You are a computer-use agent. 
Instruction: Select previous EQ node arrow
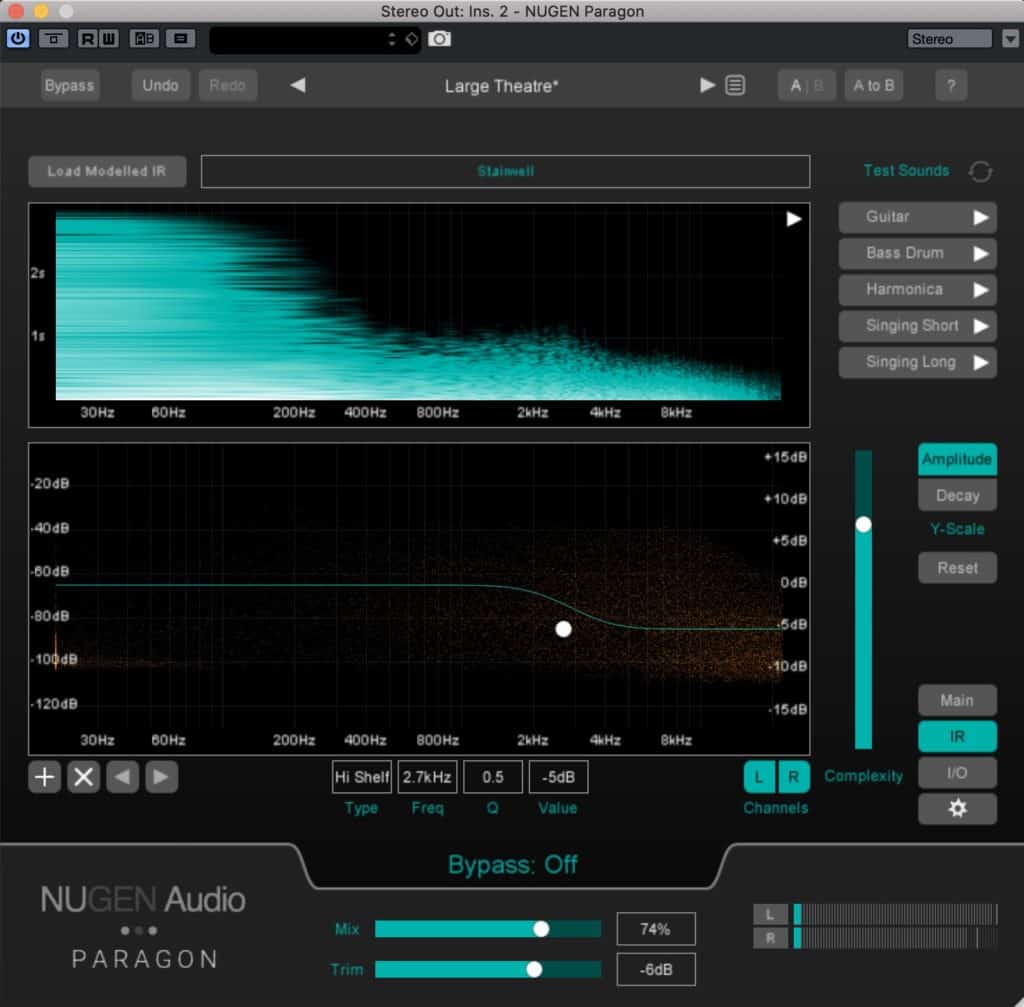pyautogui.click(x=122, y=777)
